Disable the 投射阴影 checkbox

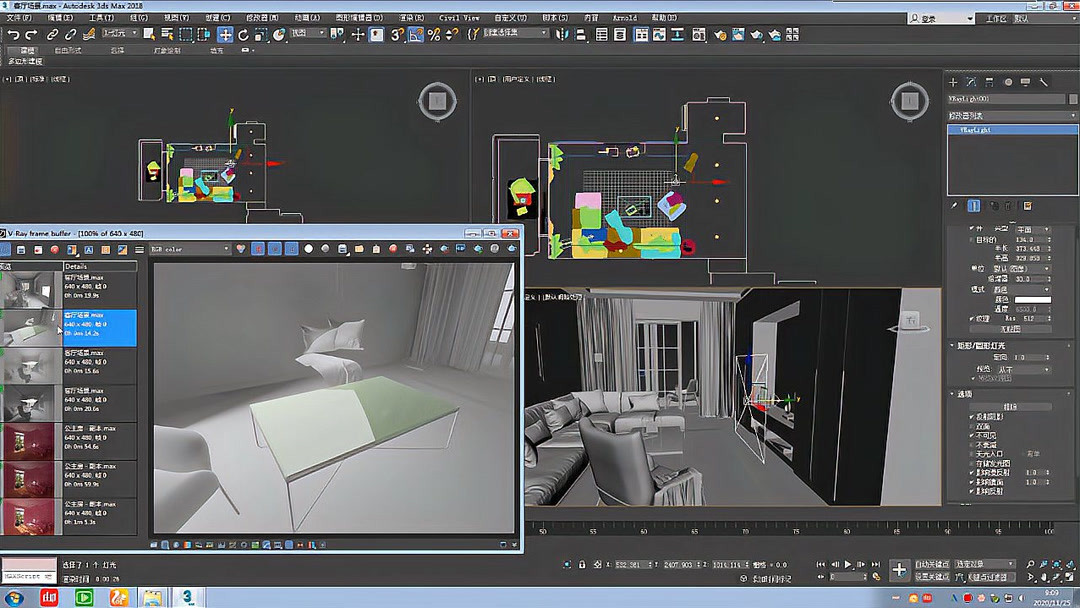(x=971, y=416)
